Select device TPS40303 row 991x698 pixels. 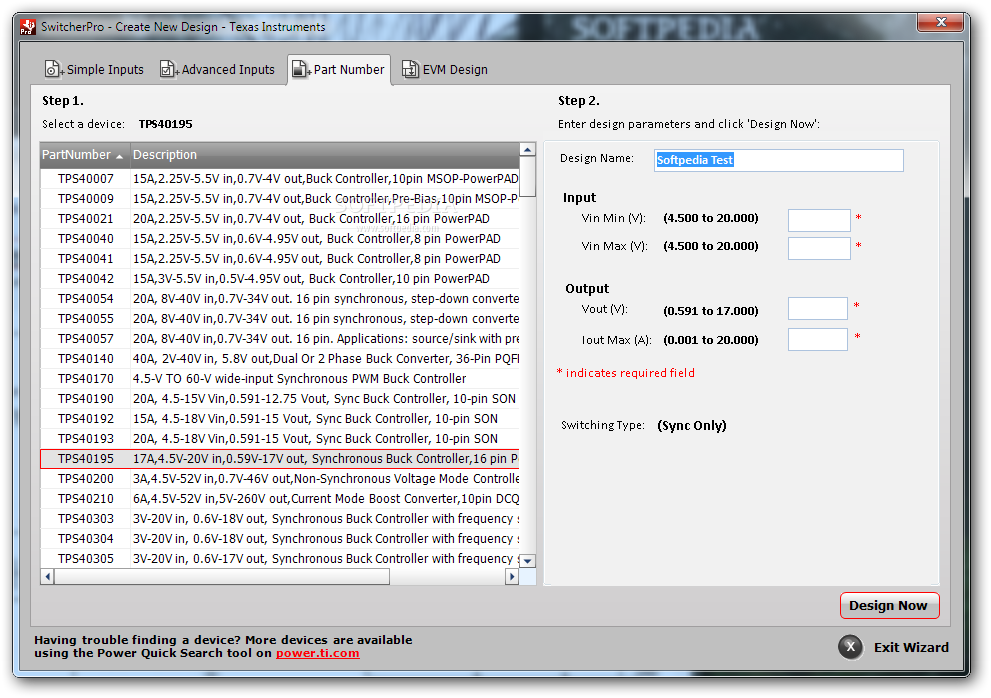(279, 519)
